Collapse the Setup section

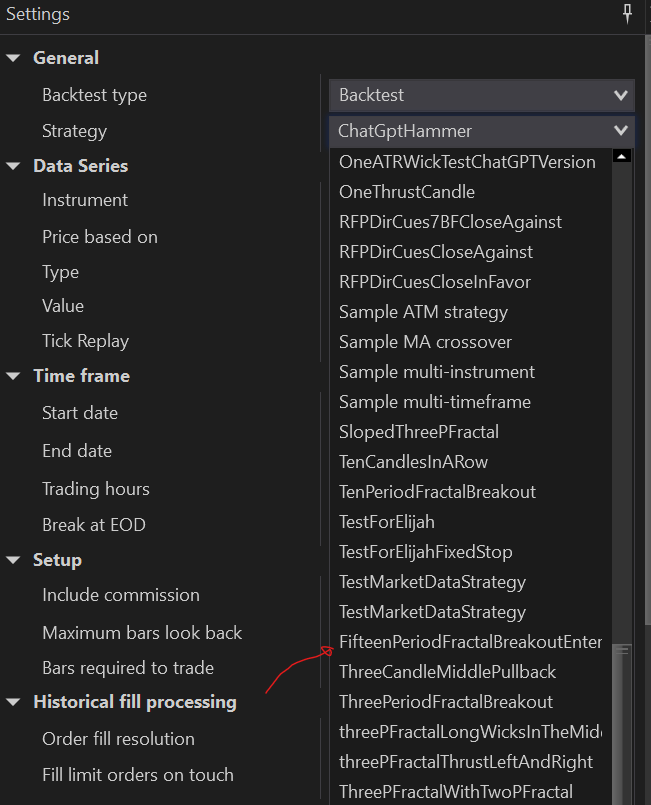[x=13, y=560]
